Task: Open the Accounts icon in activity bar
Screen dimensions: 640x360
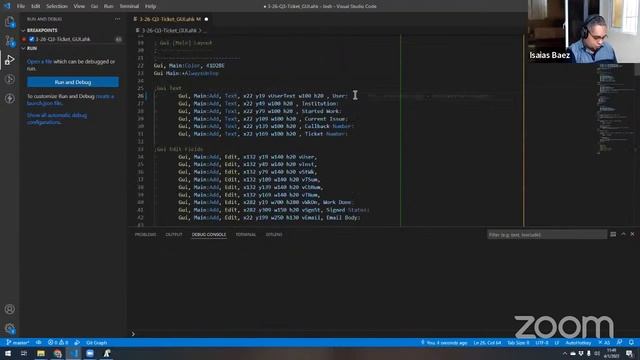Action: 10,309
